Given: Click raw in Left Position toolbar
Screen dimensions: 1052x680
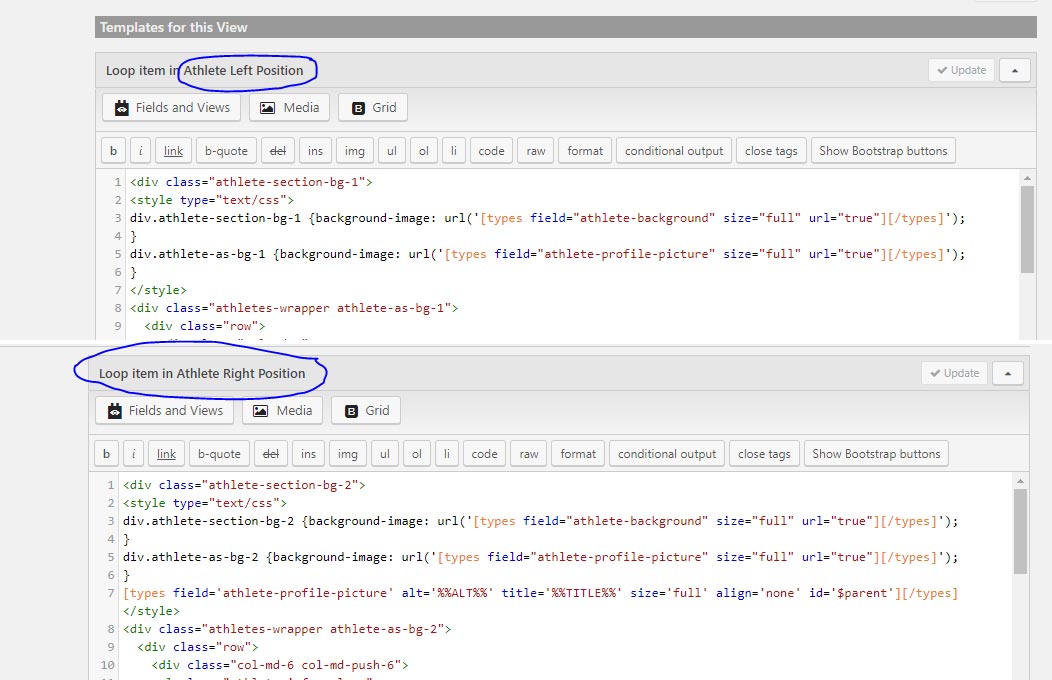Looking at the screenshot, I should point(536,151).
